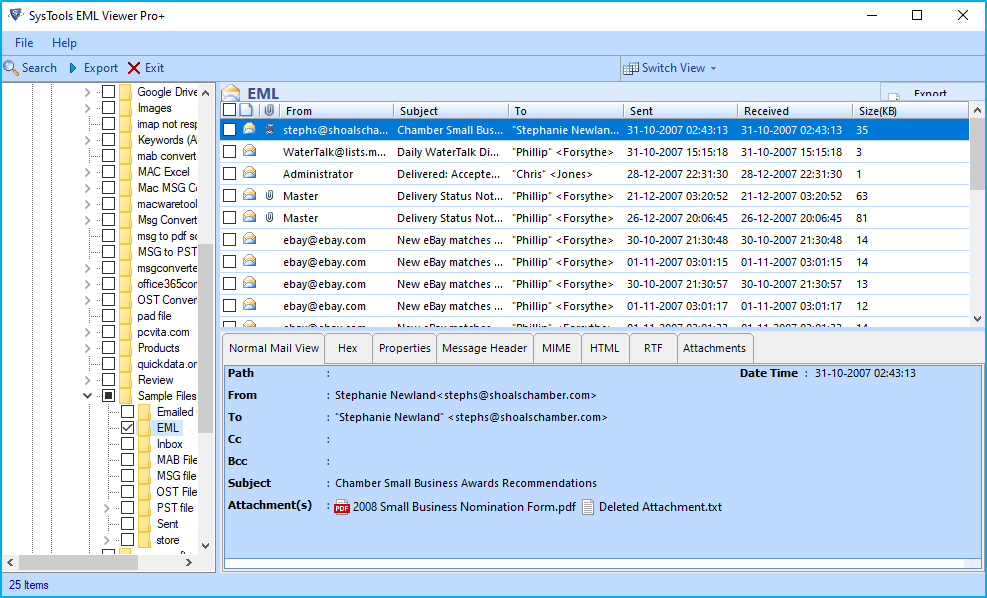
Task: Check the Inbox folder checkbox
Action: click(127, 444)
